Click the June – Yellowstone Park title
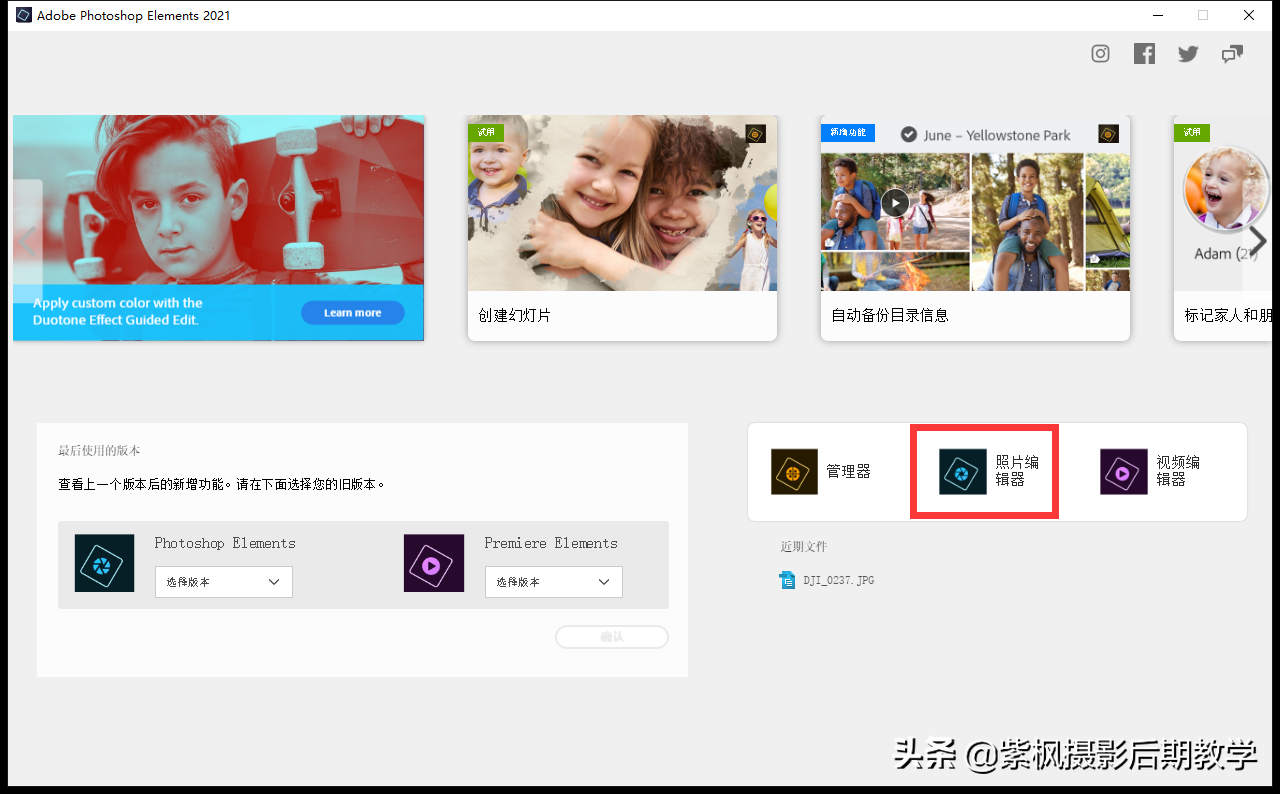The height and width of the screenshot is (794, 1280). (x=996, y=135)
